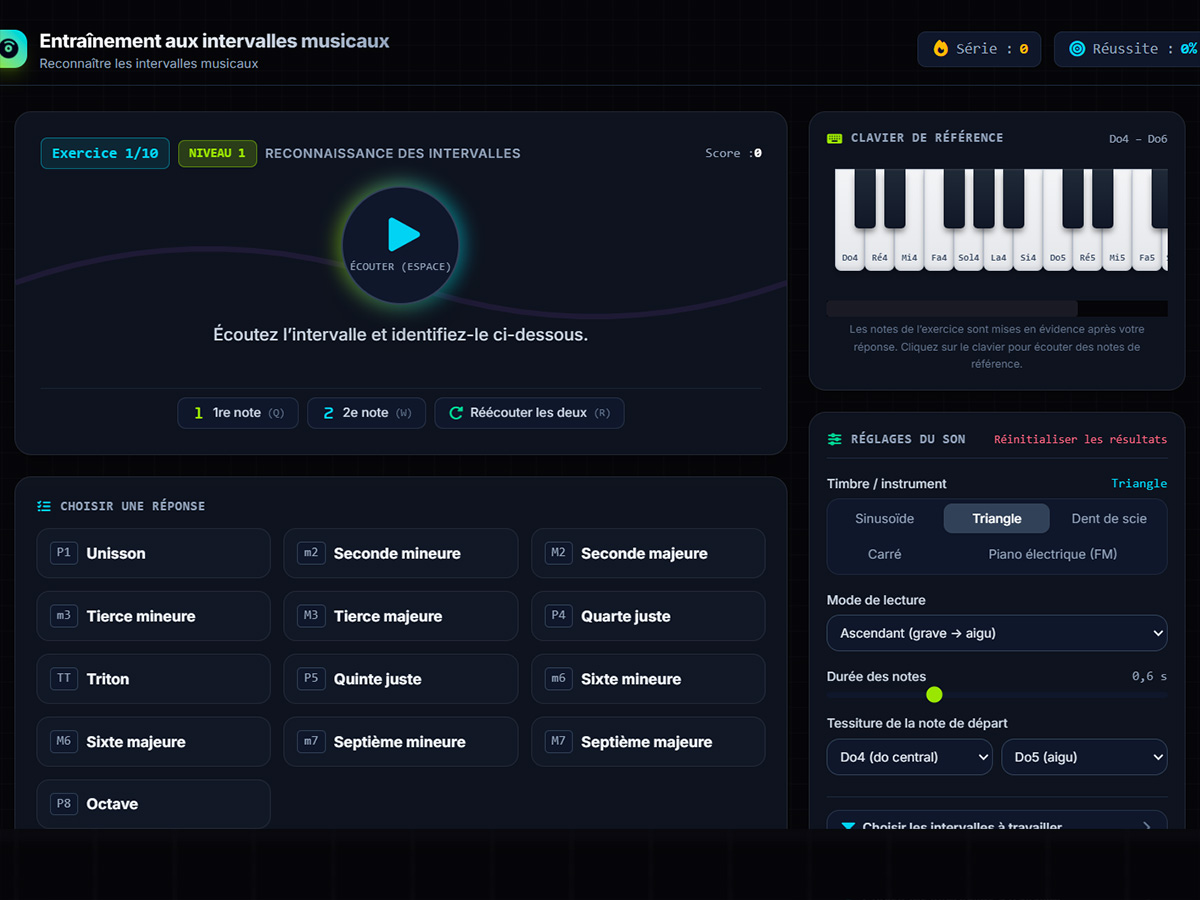The image size is (1200, 900).
Task: Select Piano électrique (FM) timbre
Action: click(1053, 554)
